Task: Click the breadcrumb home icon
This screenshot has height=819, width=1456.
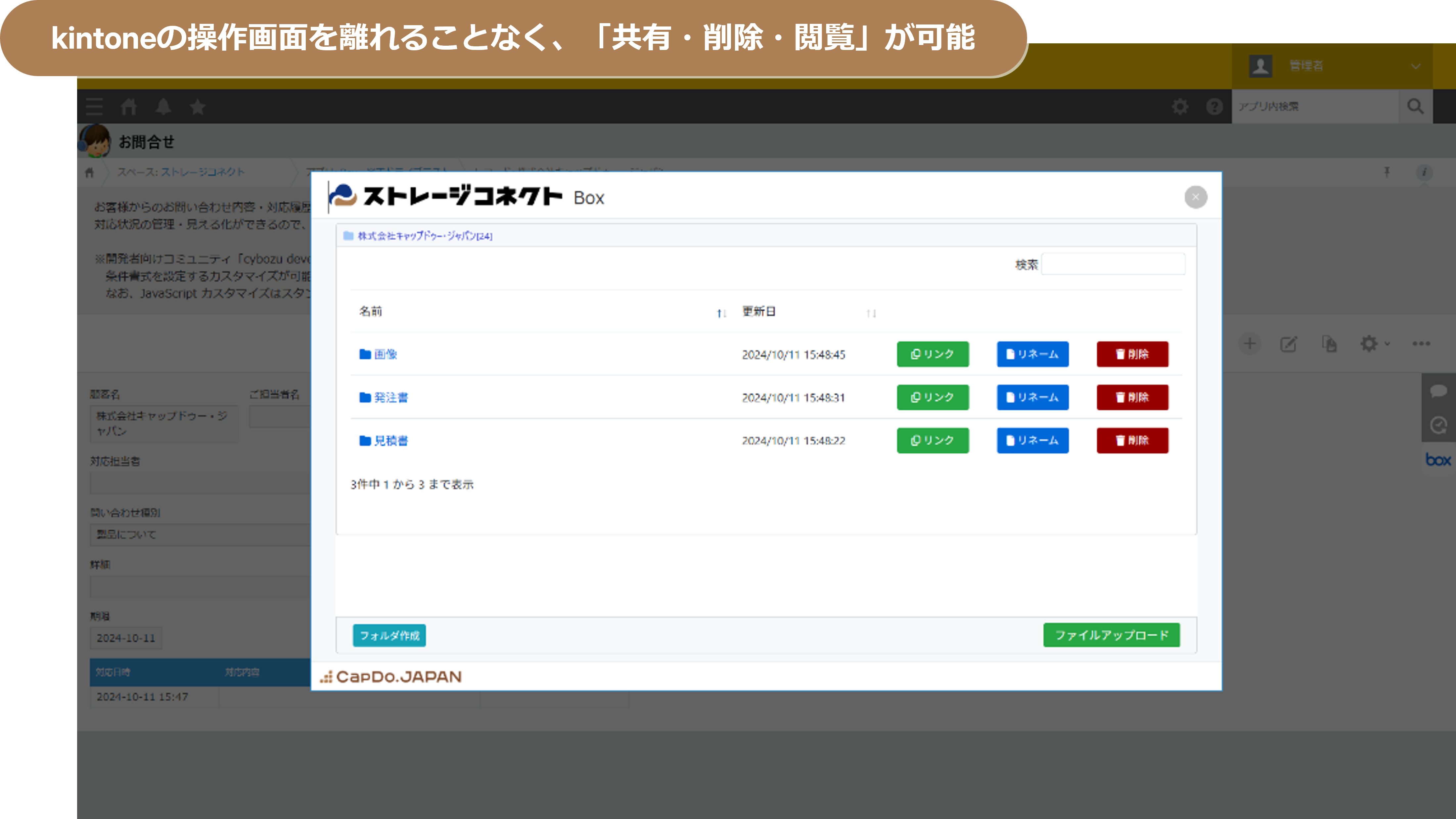Action: (x=89, y=172)
